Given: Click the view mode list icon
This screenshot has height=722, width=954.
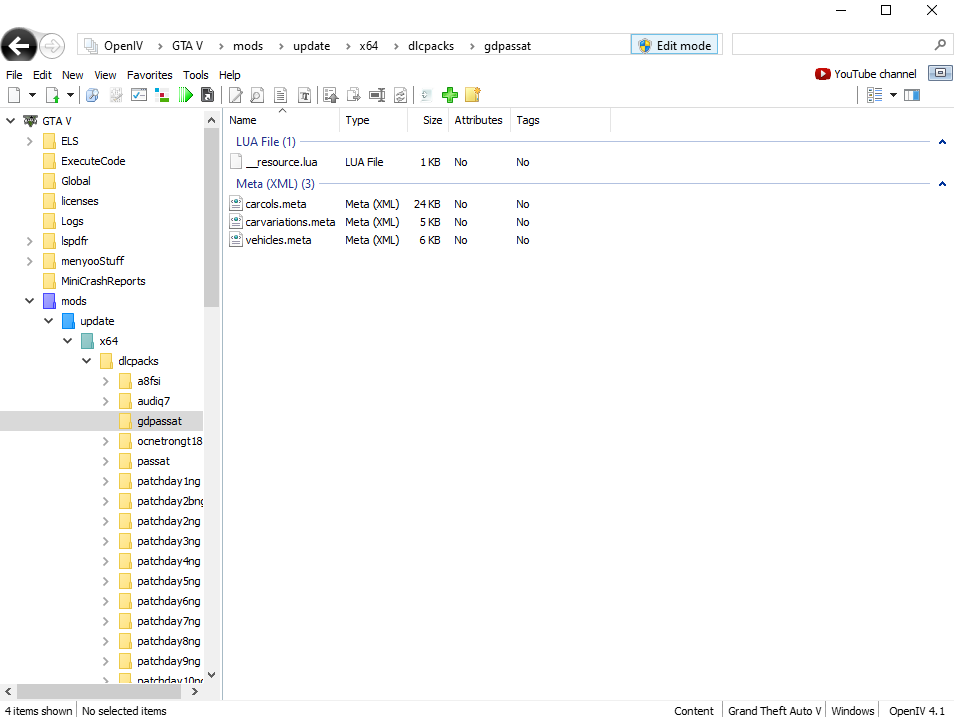Looking at the screenshot, I should (x=874, y=95).
